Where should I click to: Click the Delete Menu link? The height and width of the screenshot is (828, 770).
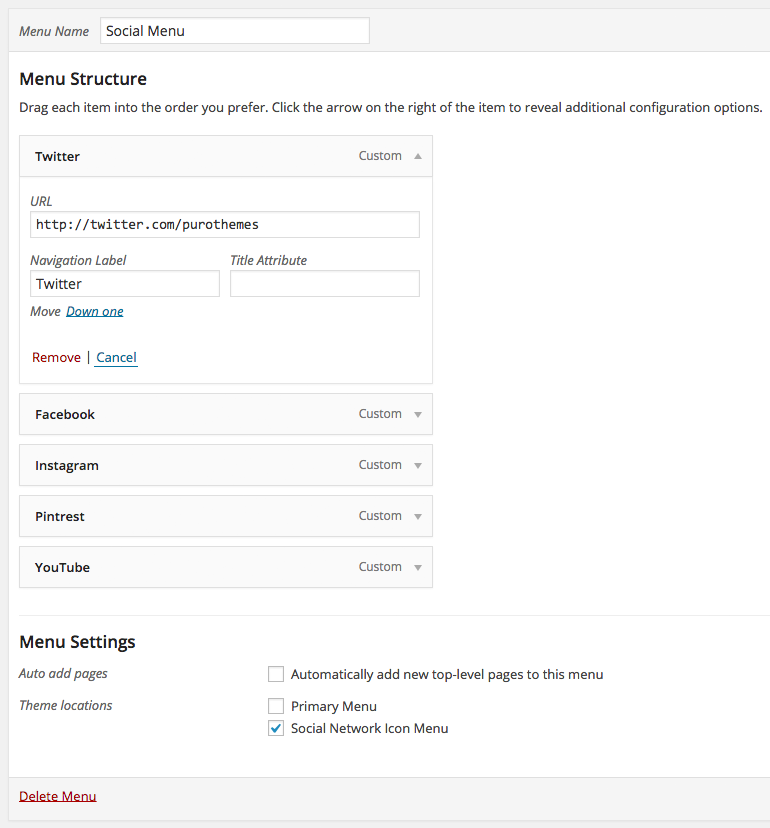click(x=57, y=795)
